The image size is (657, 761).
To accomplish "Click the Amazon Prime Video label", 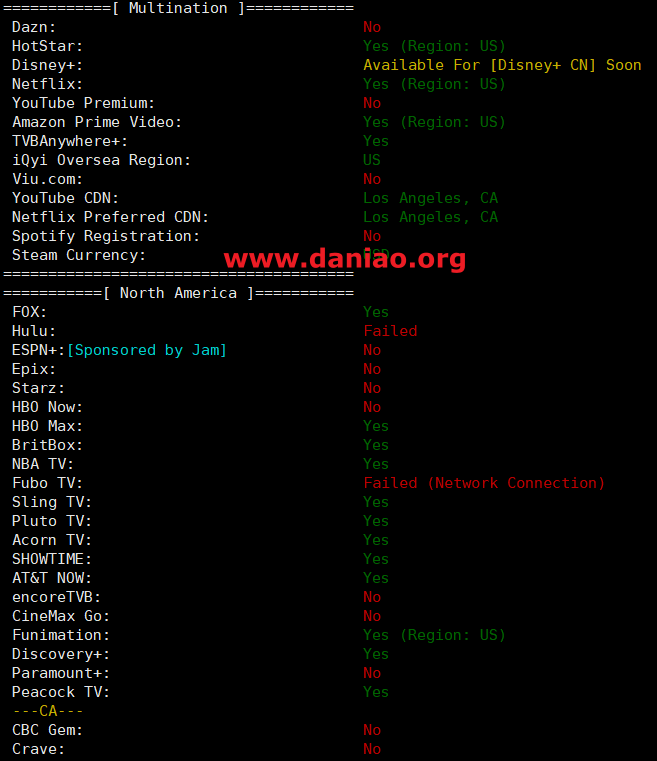I will [97, 122].
